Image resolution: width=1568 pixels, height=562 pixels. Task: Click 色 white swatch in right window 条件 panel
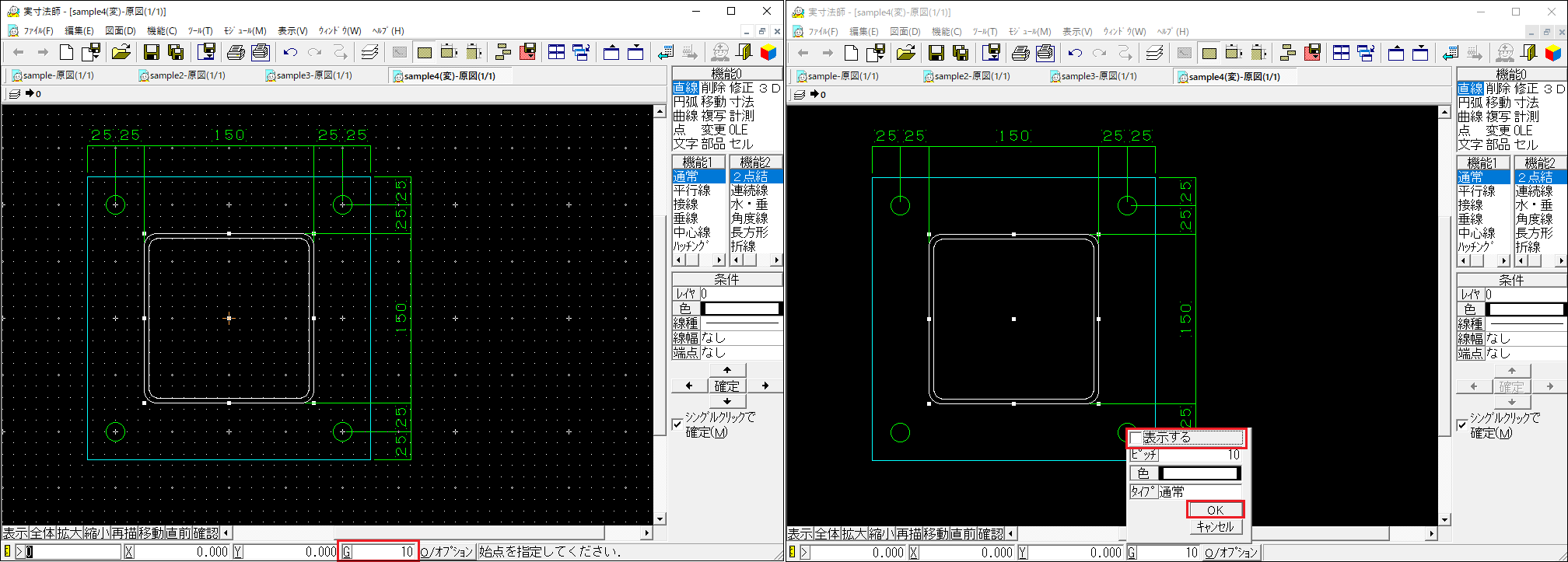1526,309
